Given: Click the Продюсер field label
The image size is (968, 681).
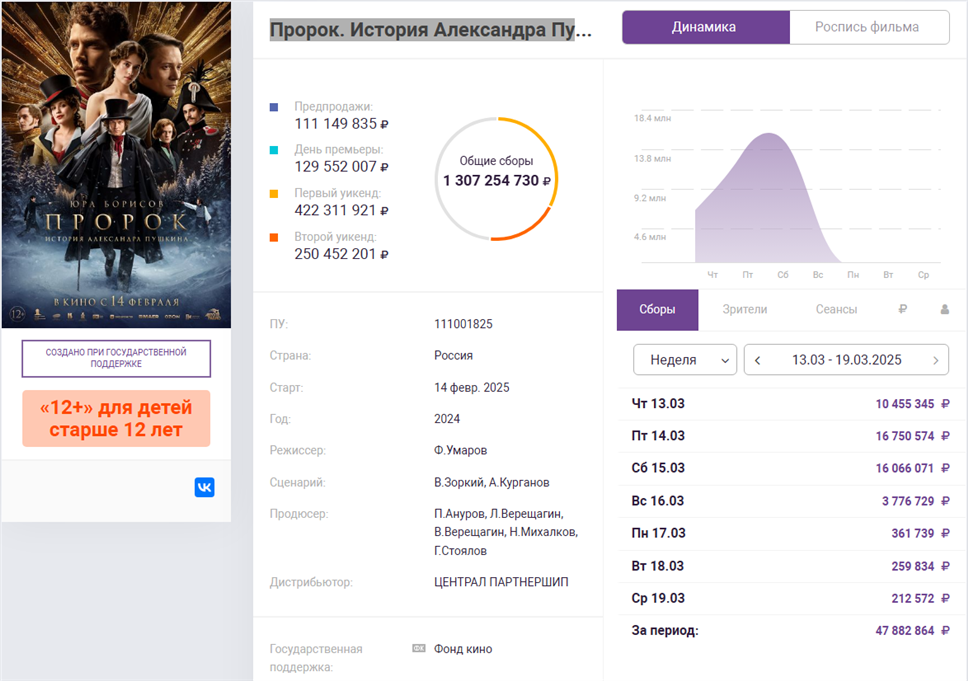Looking at the screenshot, I should [299, 514].
